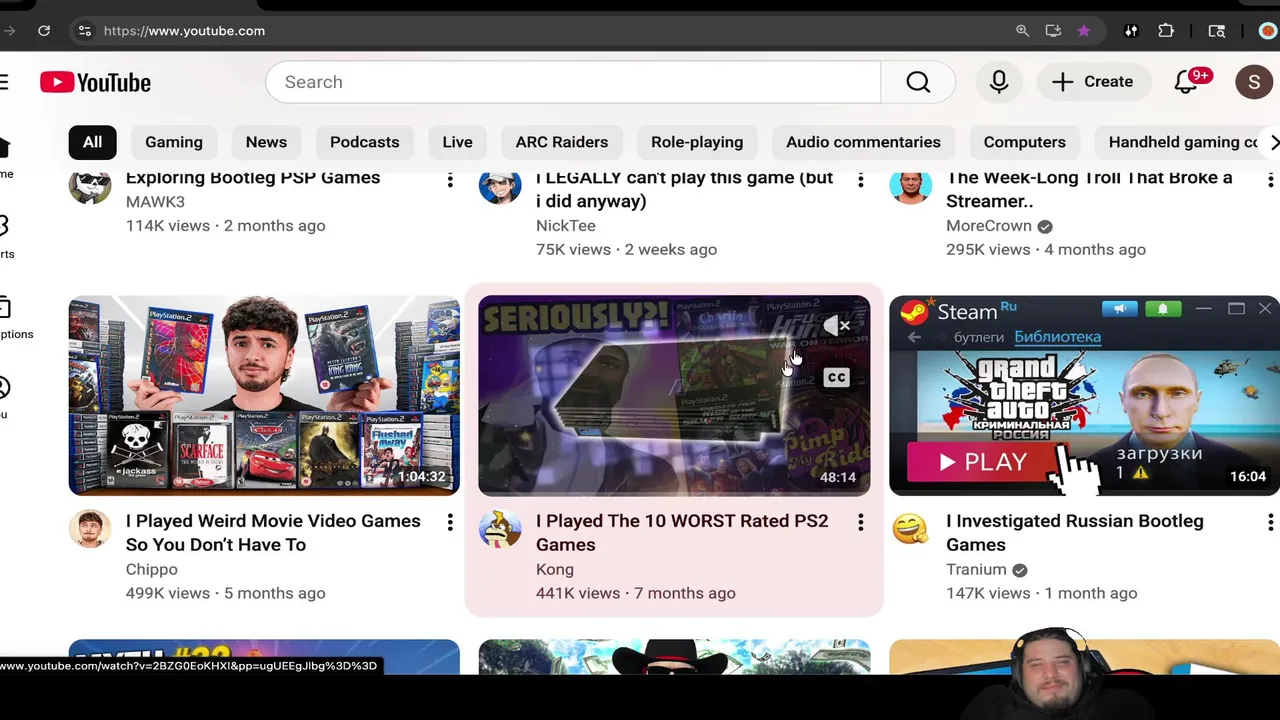Open the PS2 worst games preview thumbnail
Viewport: 1280px width, 720px height.
(674, 395)
